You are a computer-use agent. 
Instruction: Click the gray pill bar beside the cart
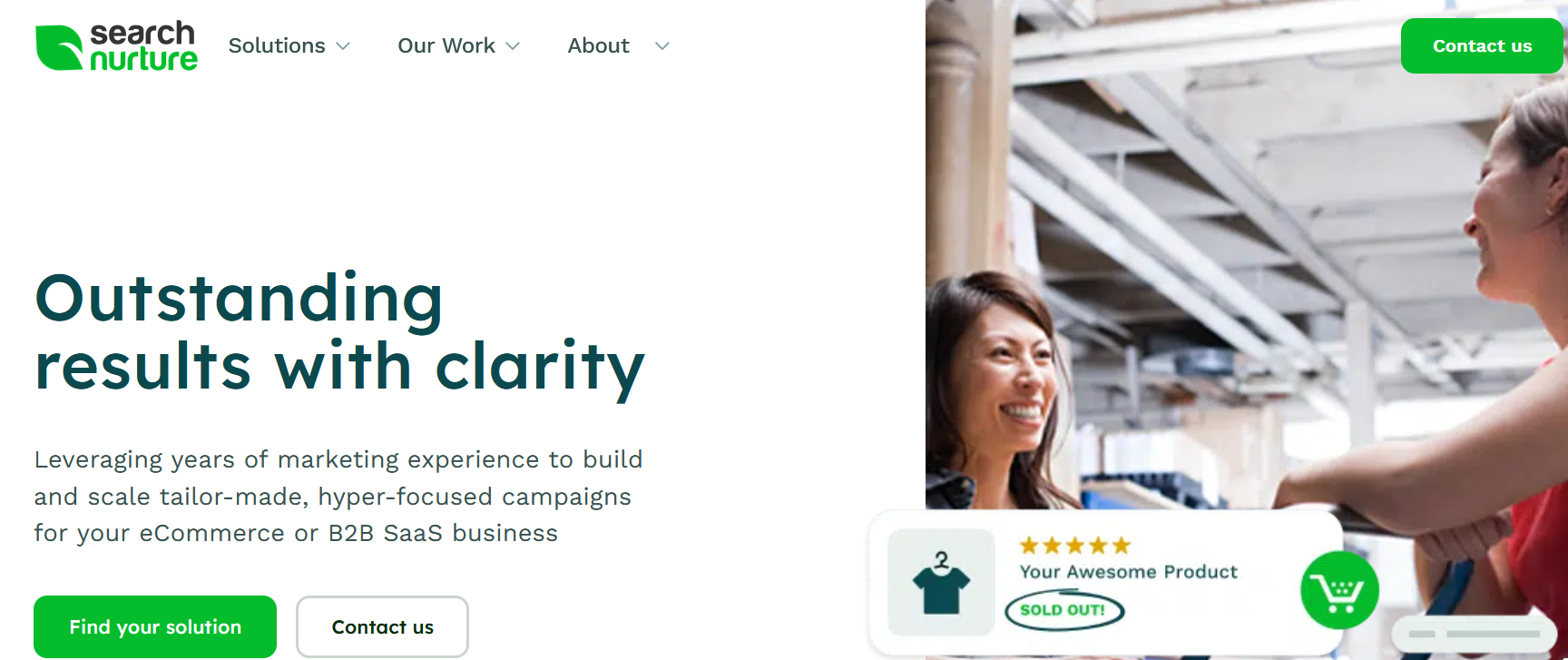[x=1474, y=633]
